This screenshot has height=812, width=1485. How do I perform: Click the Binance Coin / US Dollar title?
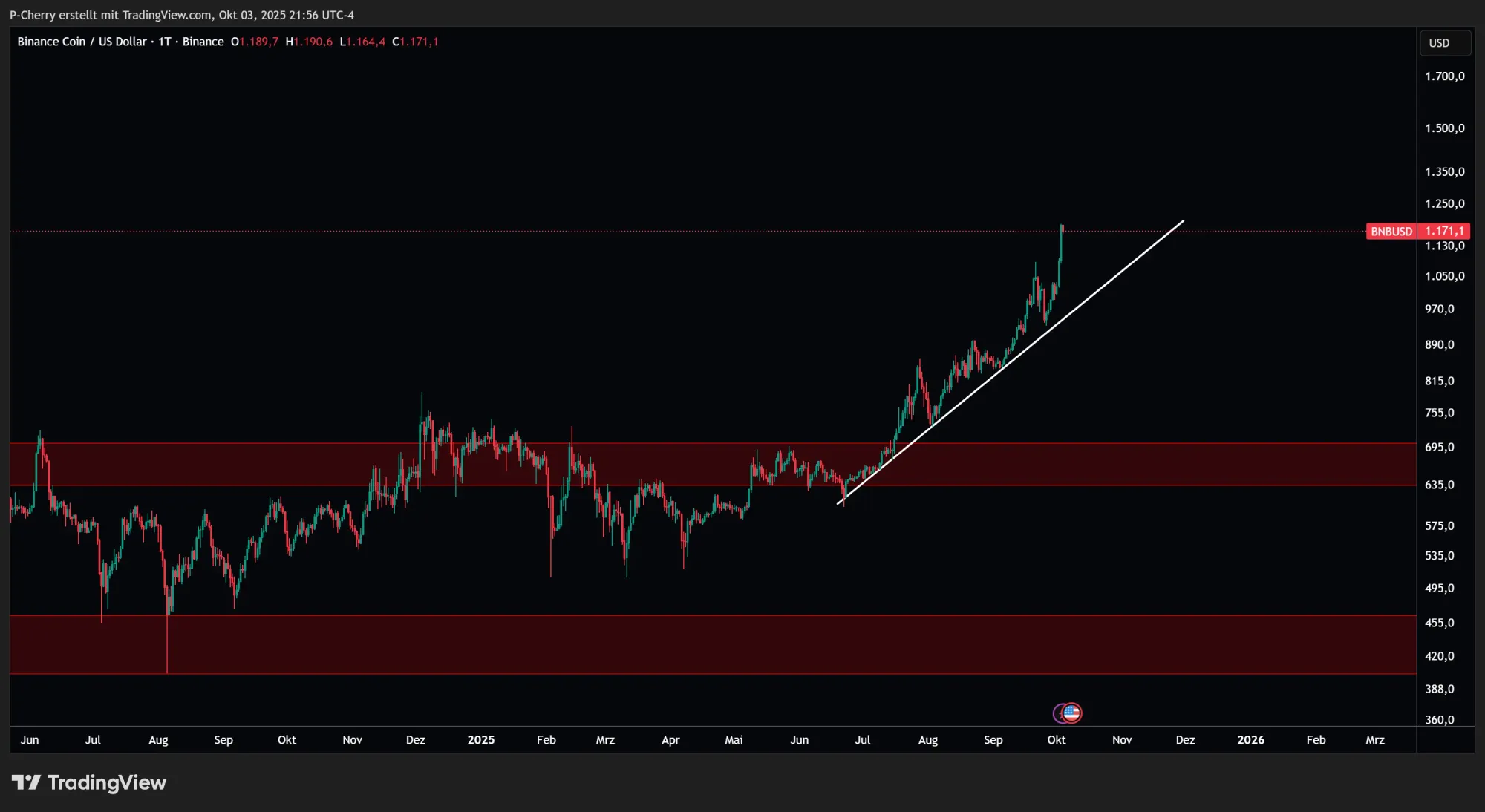82,42
